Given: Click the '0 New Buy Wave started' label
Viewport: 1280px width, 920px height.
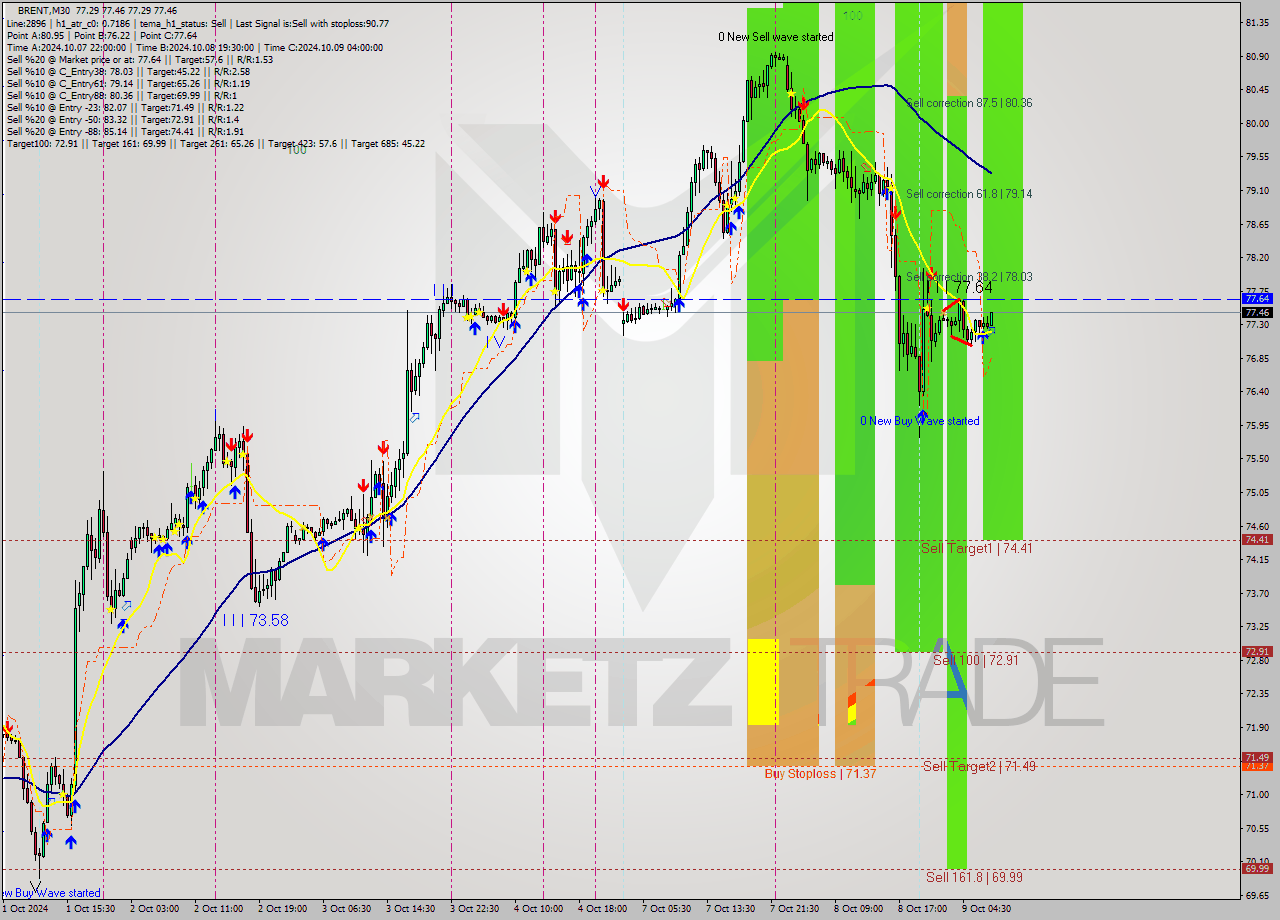Looking at the screenshot, I should tap(920, 421).
